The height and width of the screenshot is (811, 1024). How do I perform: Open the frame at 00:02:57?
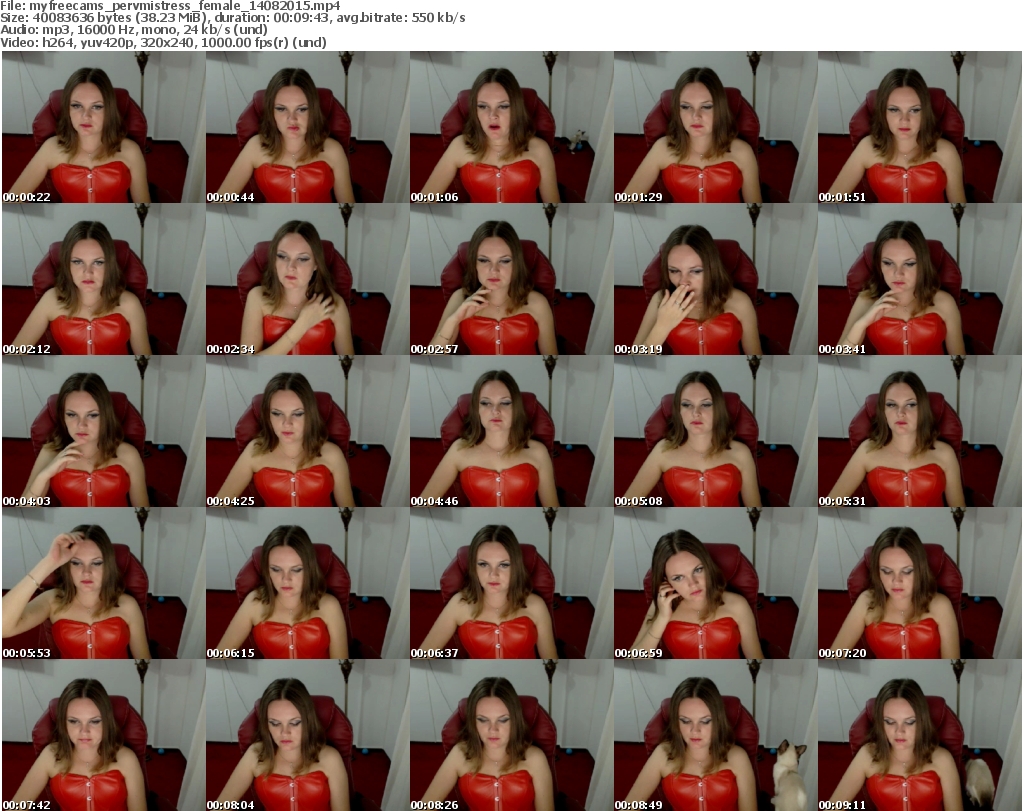click(511, 279)
